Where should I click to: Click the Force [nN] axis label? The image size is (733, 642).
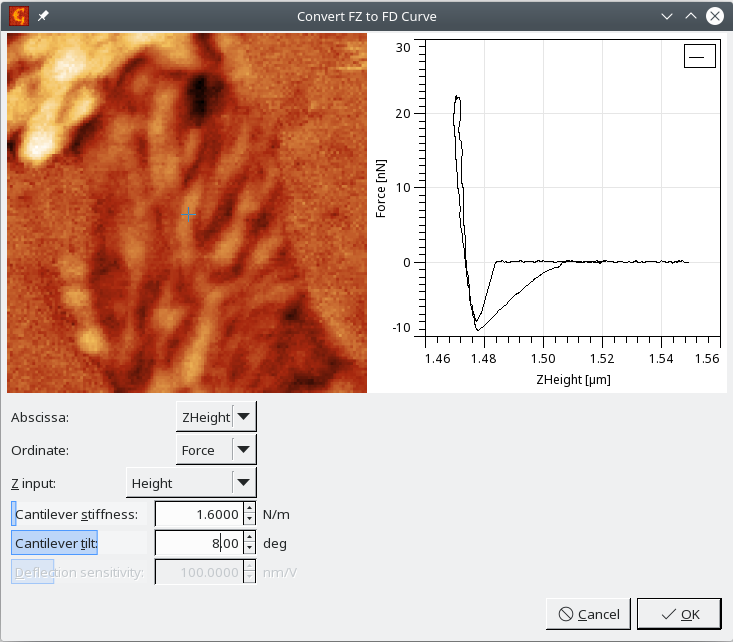click(381, 188)
